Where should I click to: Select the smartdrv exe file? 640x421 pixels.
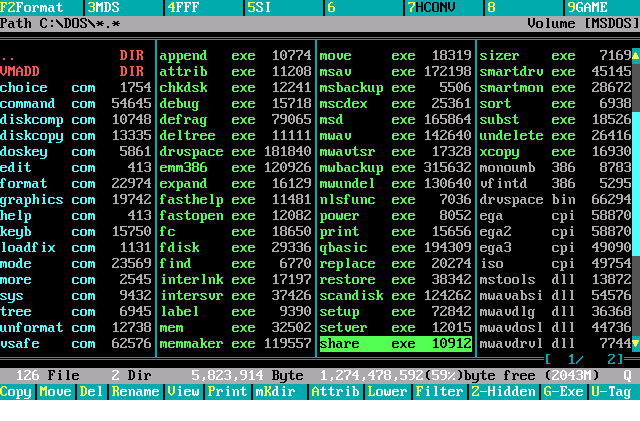555,71
